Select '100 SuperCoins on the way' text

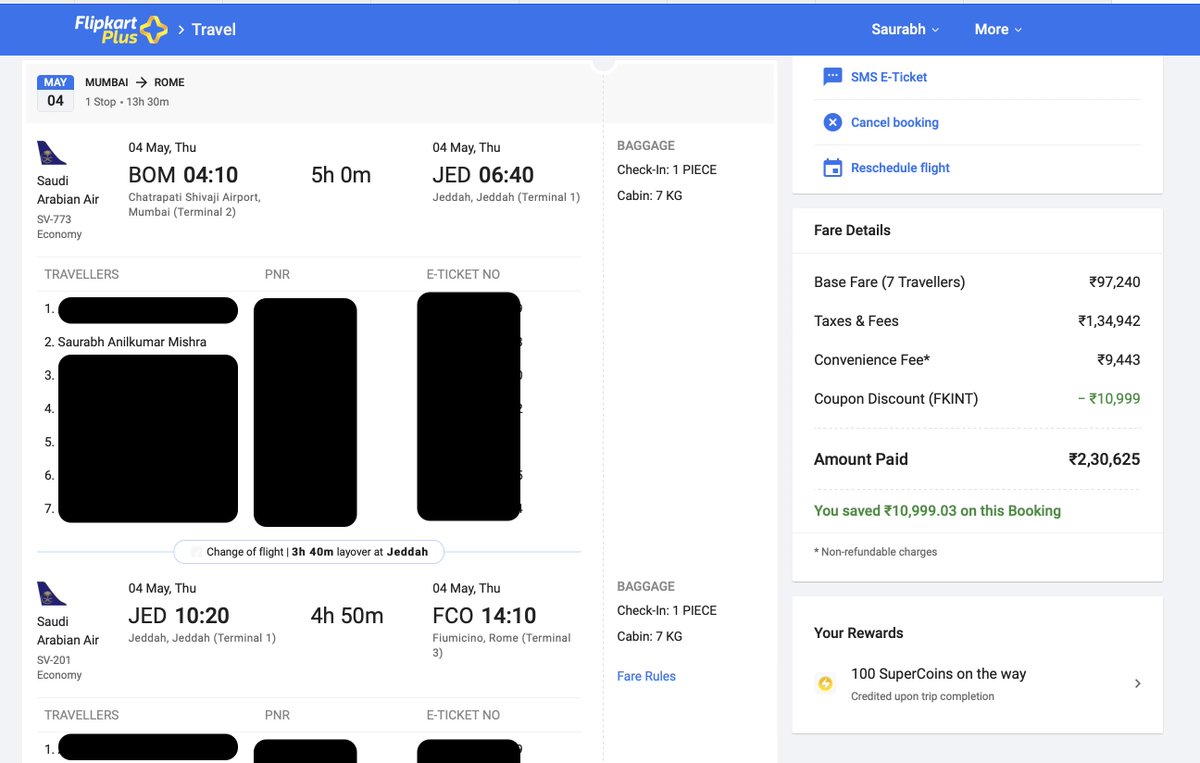pos(938,674)
